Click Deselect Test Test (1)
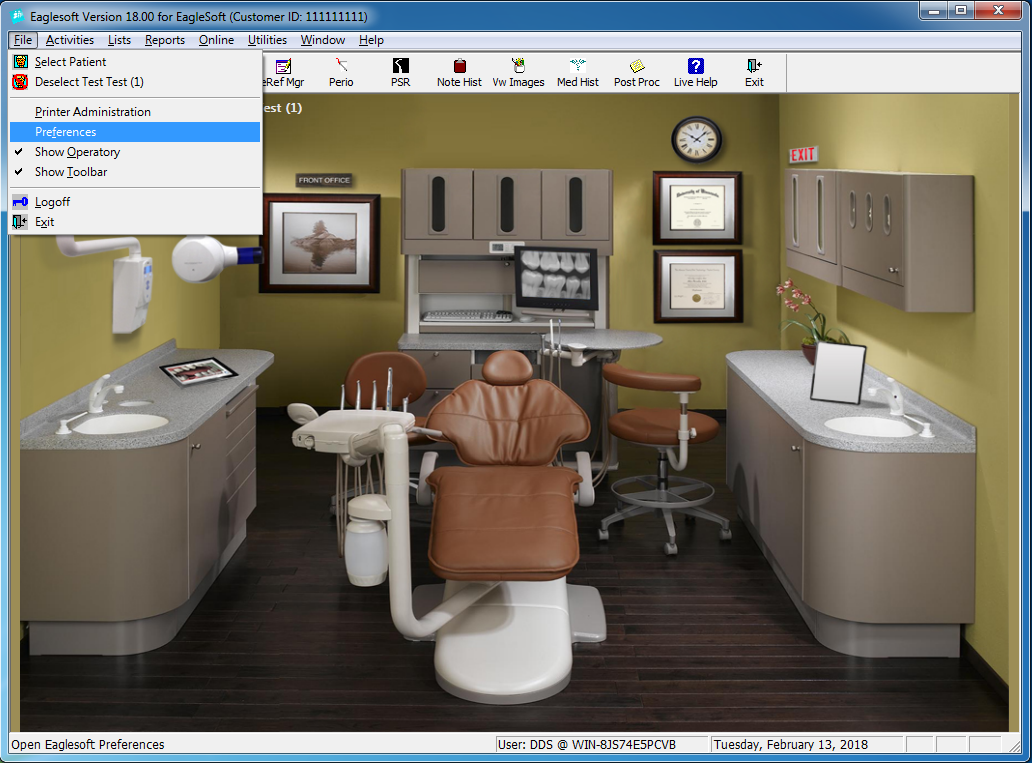This screenshot has height=763, width=1032. point(135,82)
